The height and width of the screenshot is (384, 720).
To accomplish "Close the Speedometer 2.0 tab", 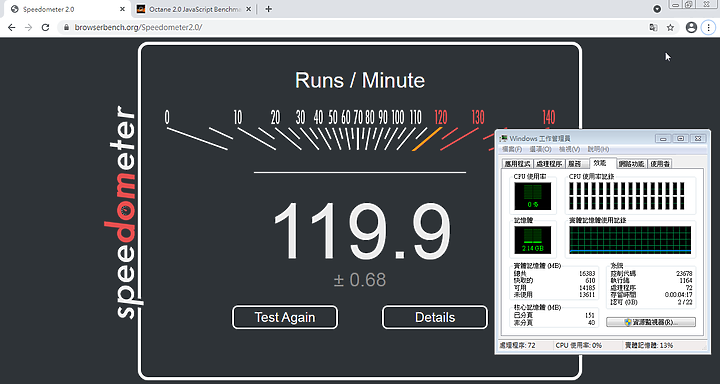I will pyautogui.click(x=123, y=9).
